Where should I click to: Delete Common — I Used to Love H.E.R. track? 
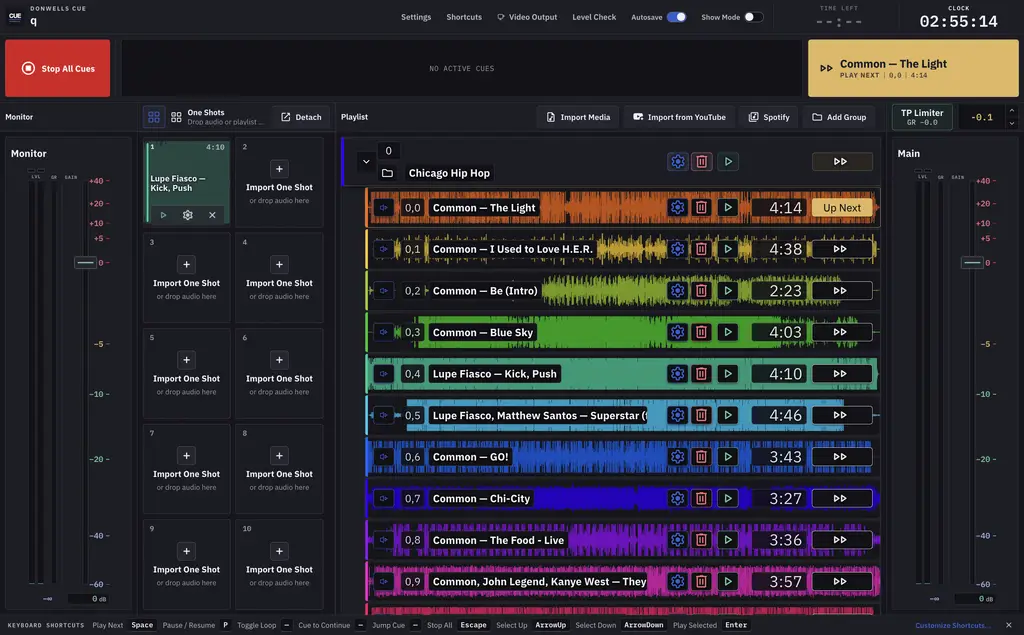tap(701, 249)
